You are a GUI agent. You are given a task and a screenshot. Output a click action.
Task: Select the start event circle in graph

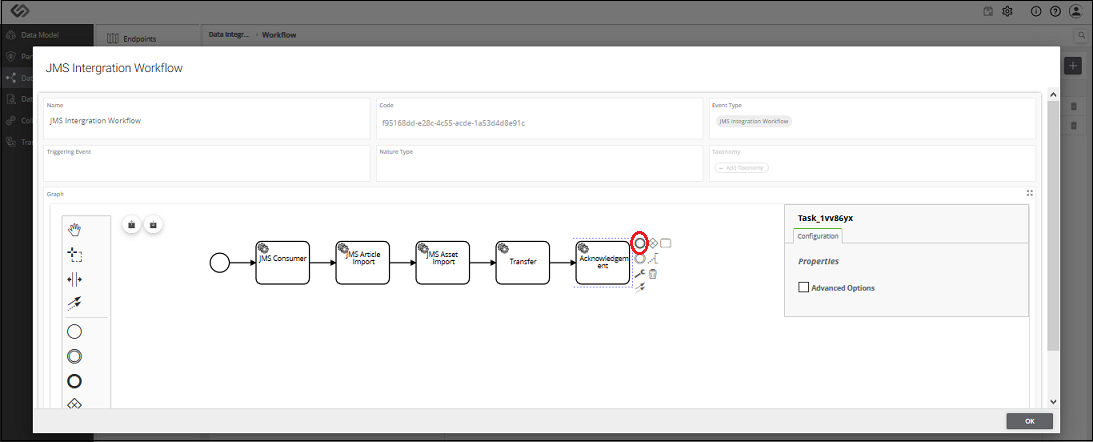point(220,263)
